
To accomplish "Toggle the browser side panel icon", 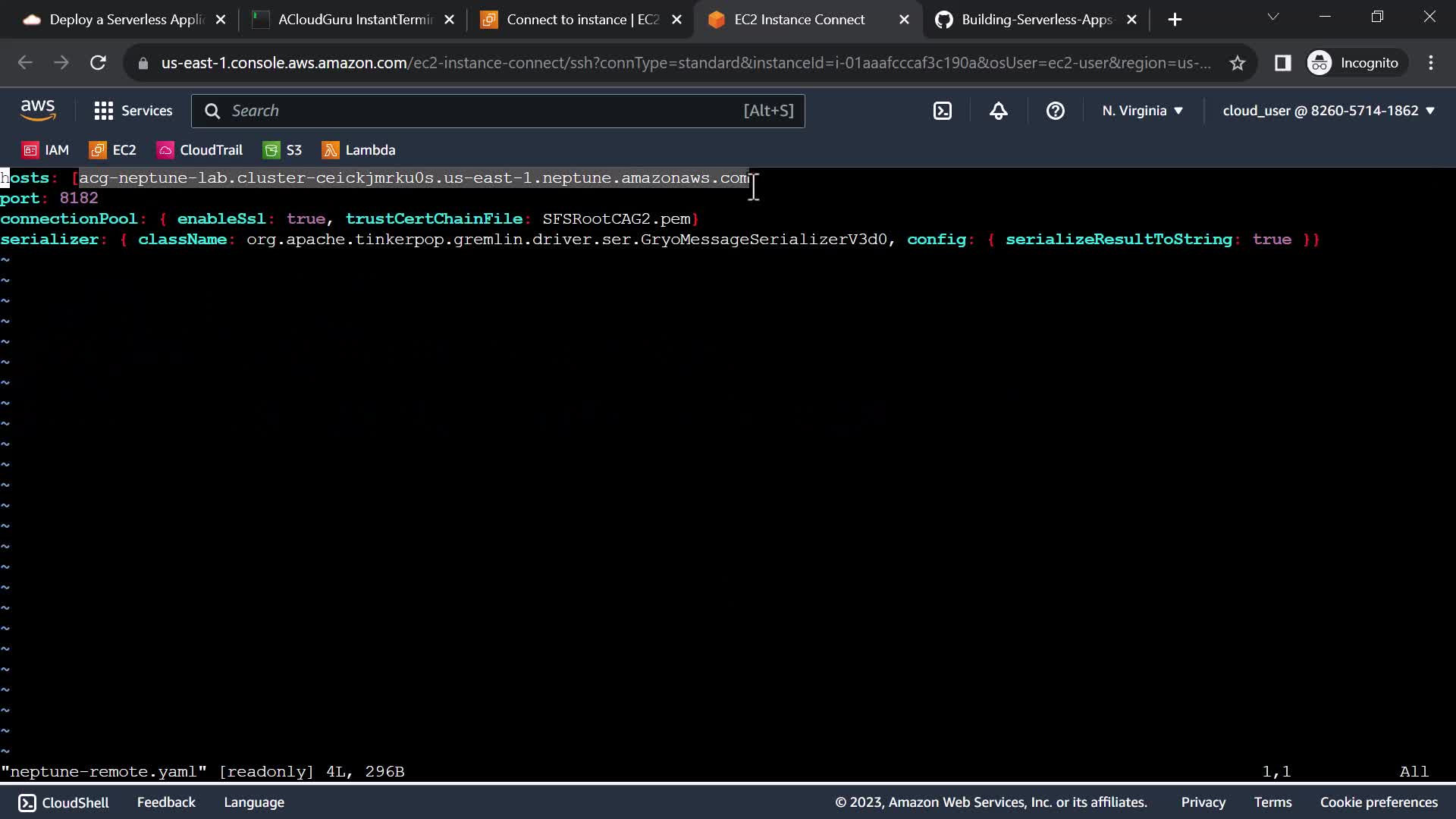I will 1282,63.
